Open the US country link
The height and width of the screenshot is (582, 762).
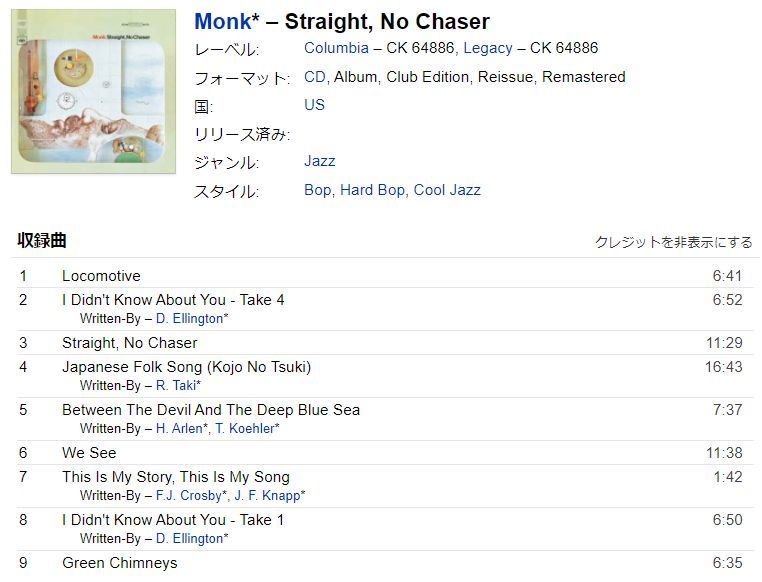pos(314,105)
